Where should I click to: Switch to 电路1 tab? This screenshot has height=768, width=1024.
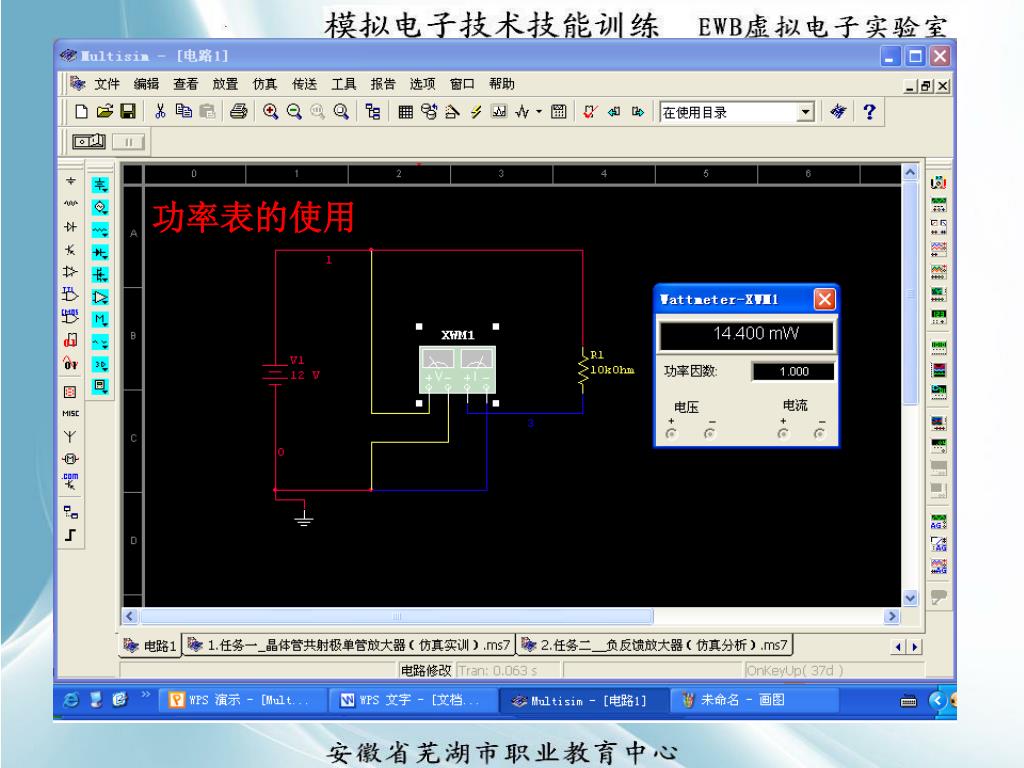(150, 645)
